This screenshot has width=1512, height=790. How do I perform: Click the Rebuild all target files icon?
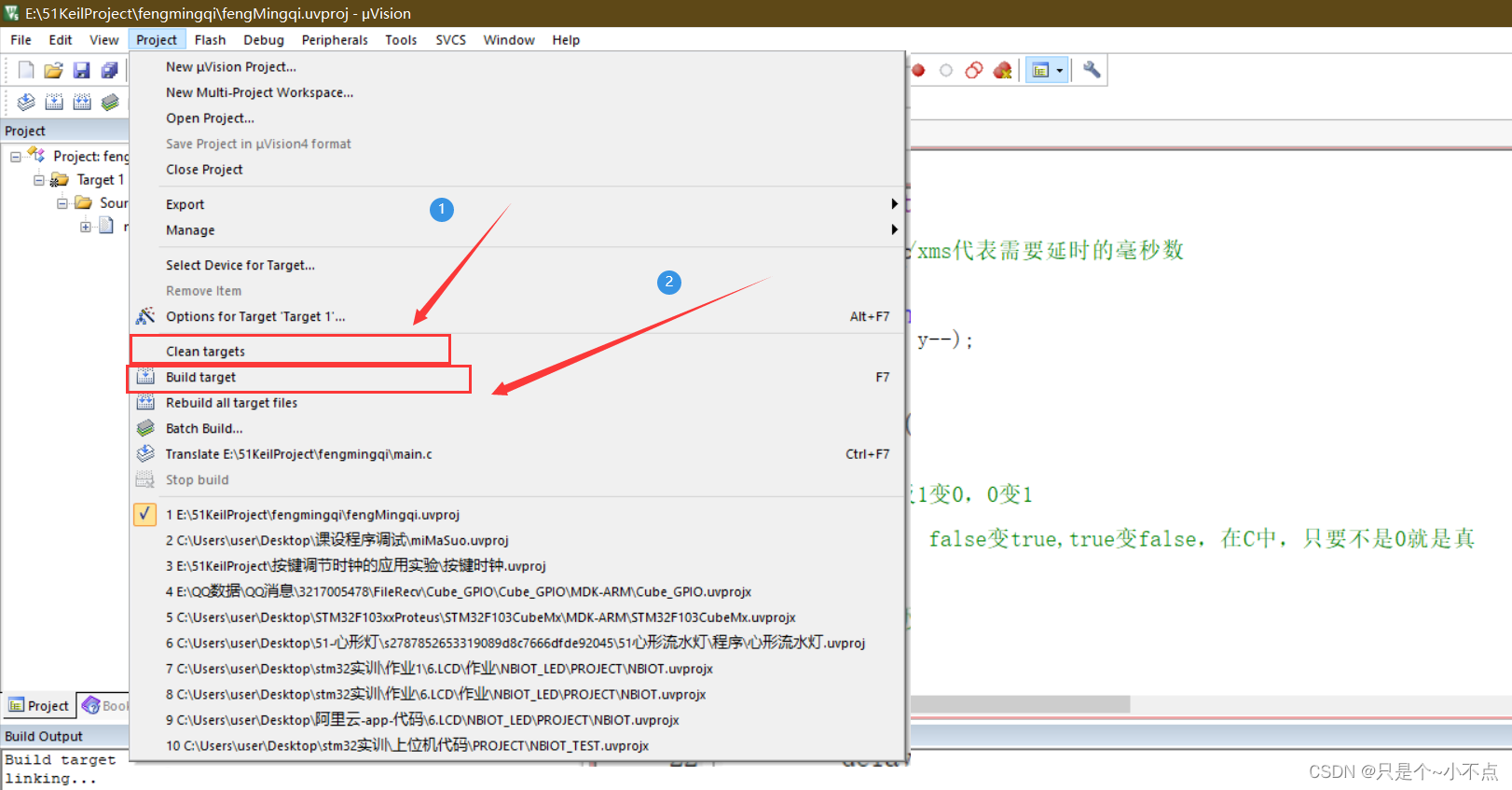145,403
